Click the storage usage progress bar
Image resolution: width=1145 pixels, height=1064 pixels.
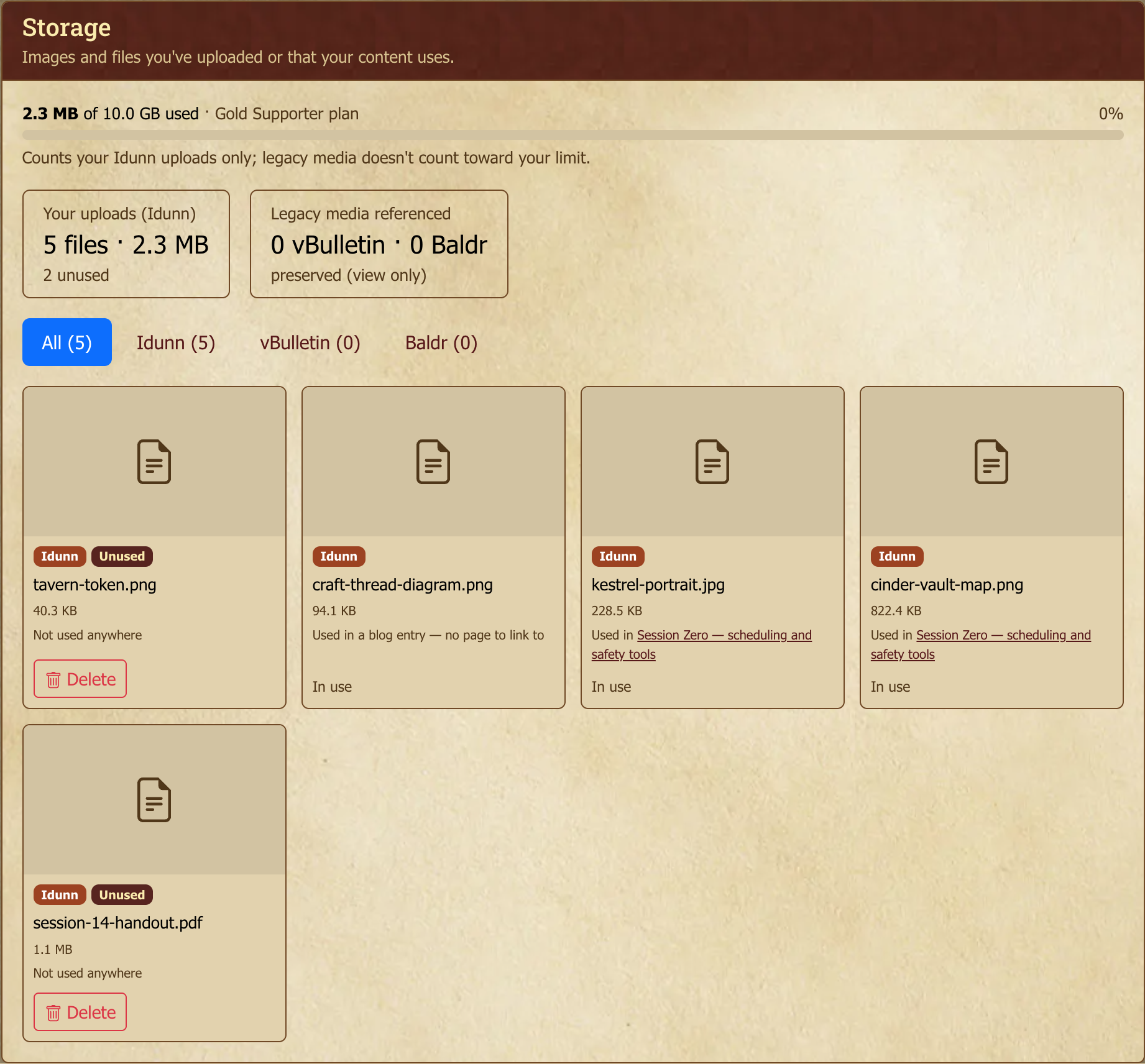pyautogui.click(x=572, y=135)
